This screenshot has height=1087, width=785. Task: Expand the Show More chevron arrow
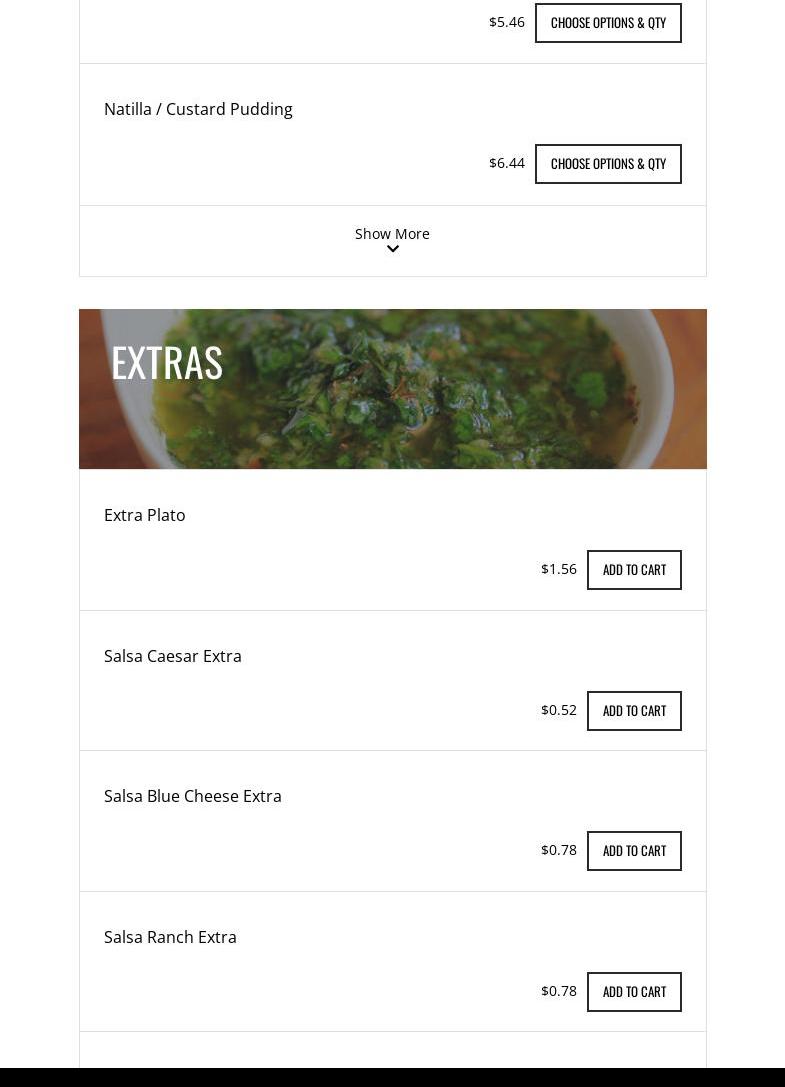click(x=393, y=249)
